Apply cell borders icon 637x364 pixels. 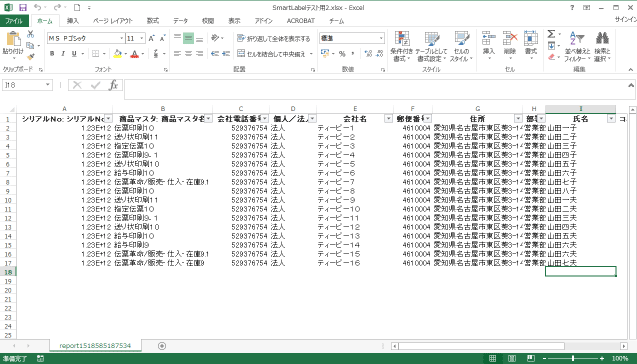pos(95,54)
